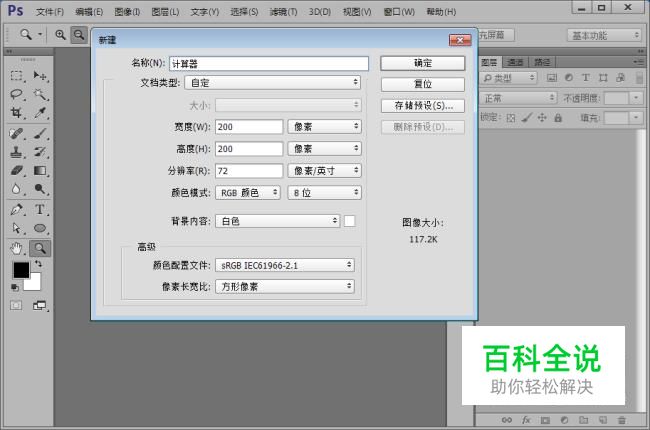
Task: Select the Crop tool
Action: pos(17,113)
